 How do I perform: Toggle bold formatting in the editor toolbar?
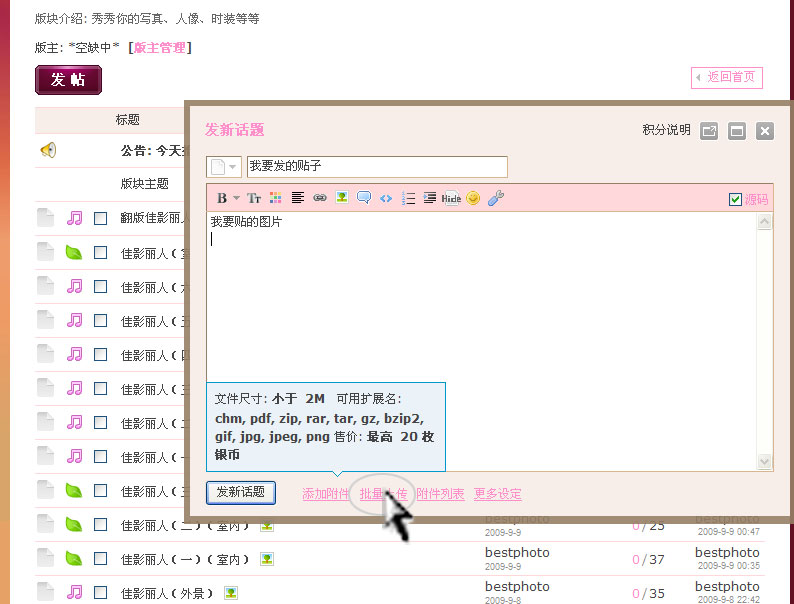coord(222,198)
